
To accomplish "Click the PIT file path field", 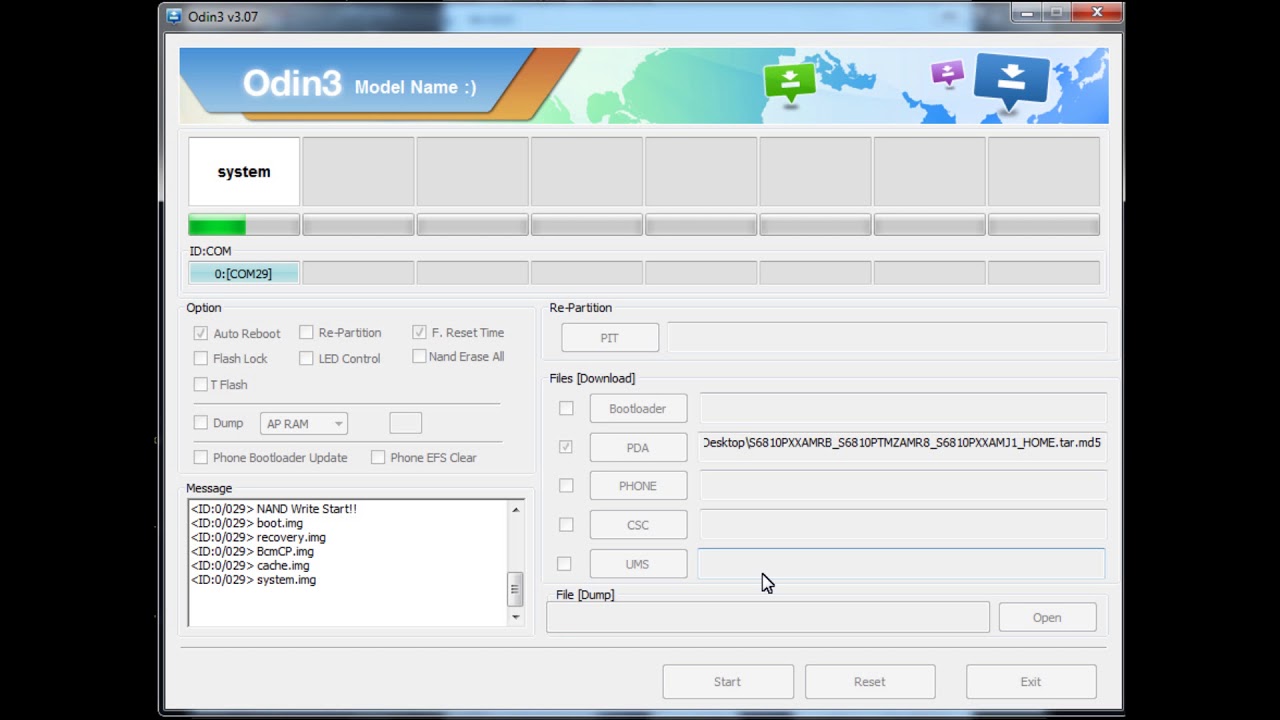I will click(x=887, y=338).
